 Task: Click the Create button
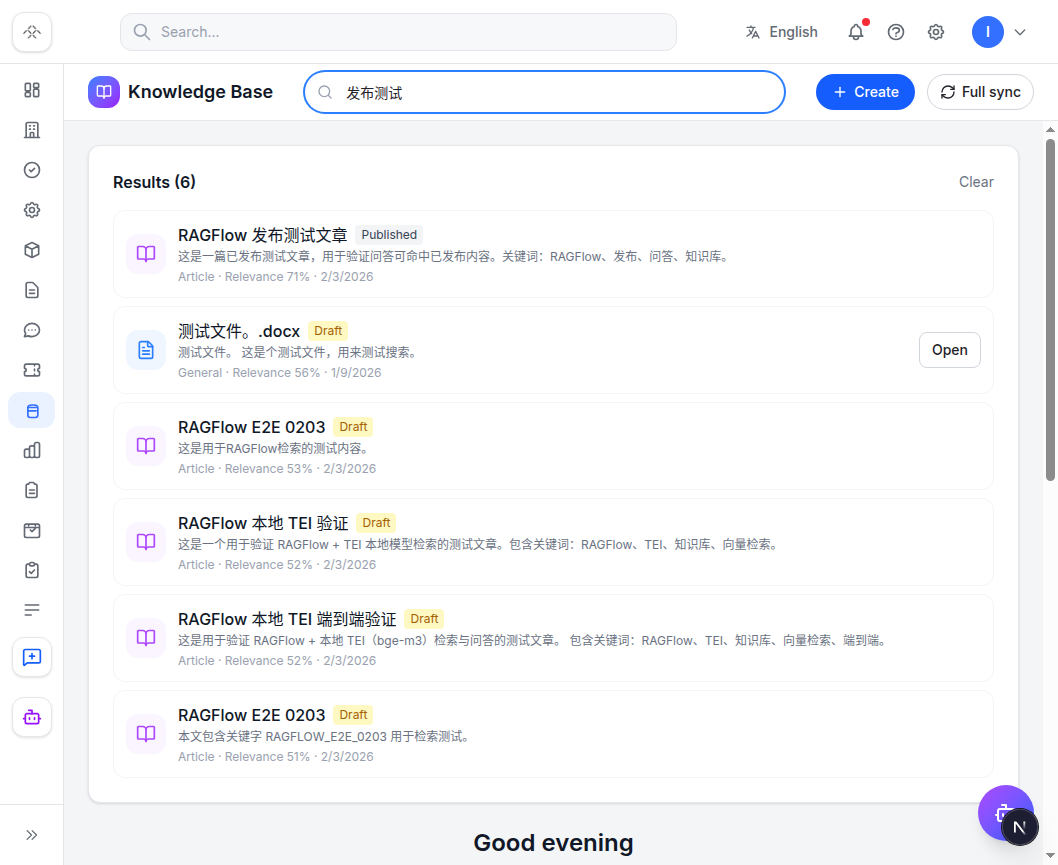point(865,92)
